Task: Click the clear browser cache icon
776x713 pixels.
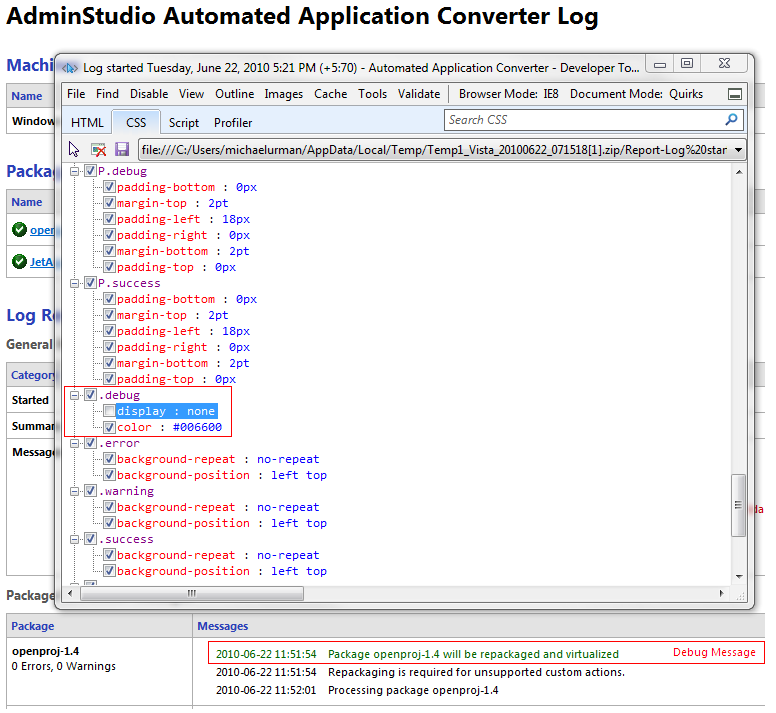Action: 99,150
